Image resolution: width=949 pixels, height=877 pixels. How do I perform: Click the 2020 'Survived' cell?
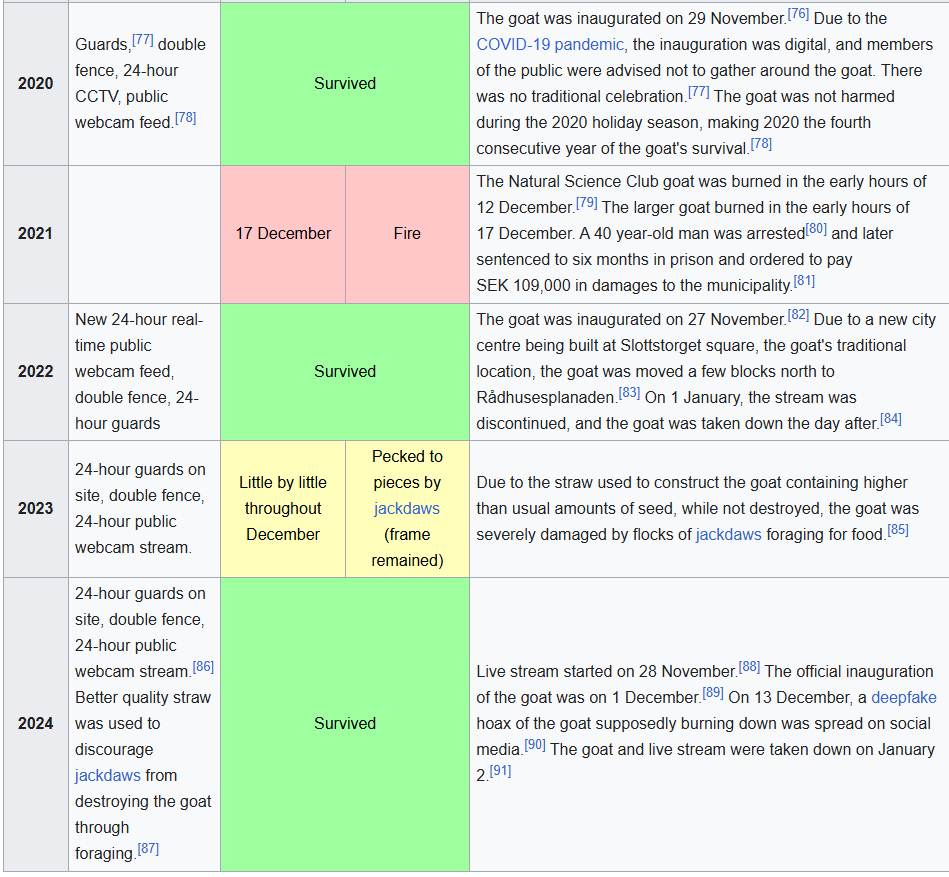[345, 84]
